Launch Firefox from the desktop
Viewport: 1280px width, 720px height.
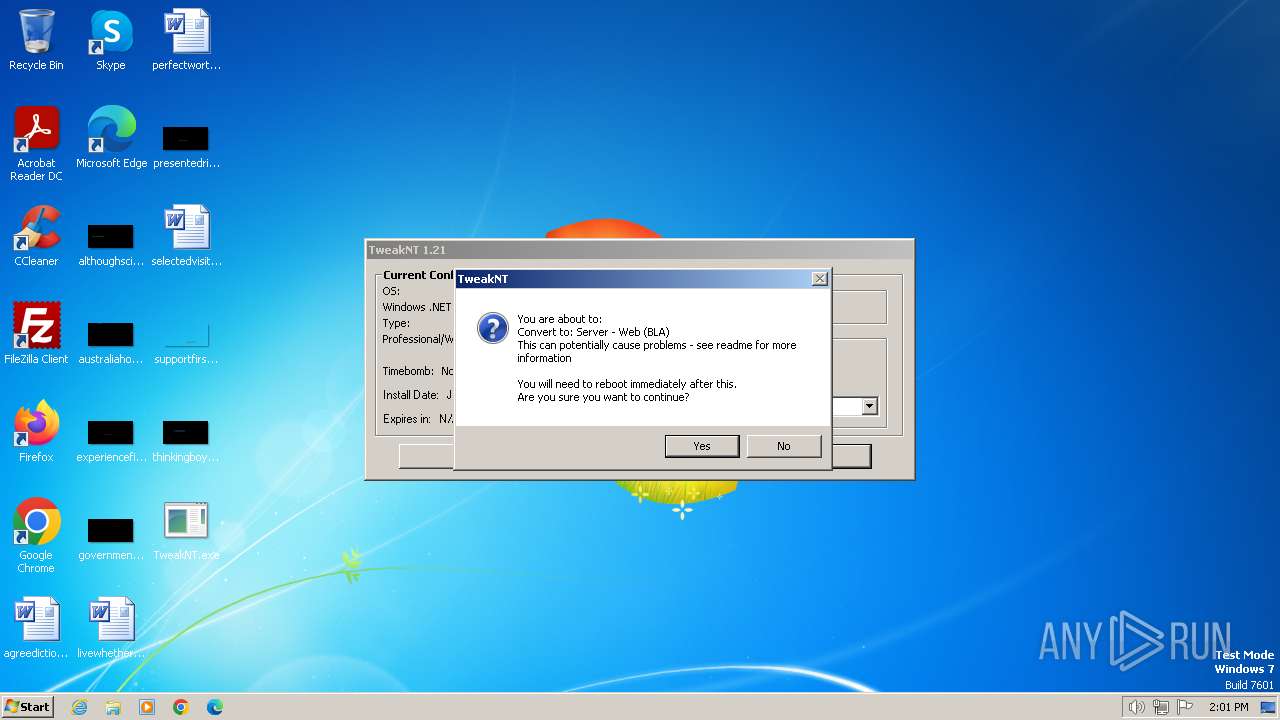(x=36, y=432)
